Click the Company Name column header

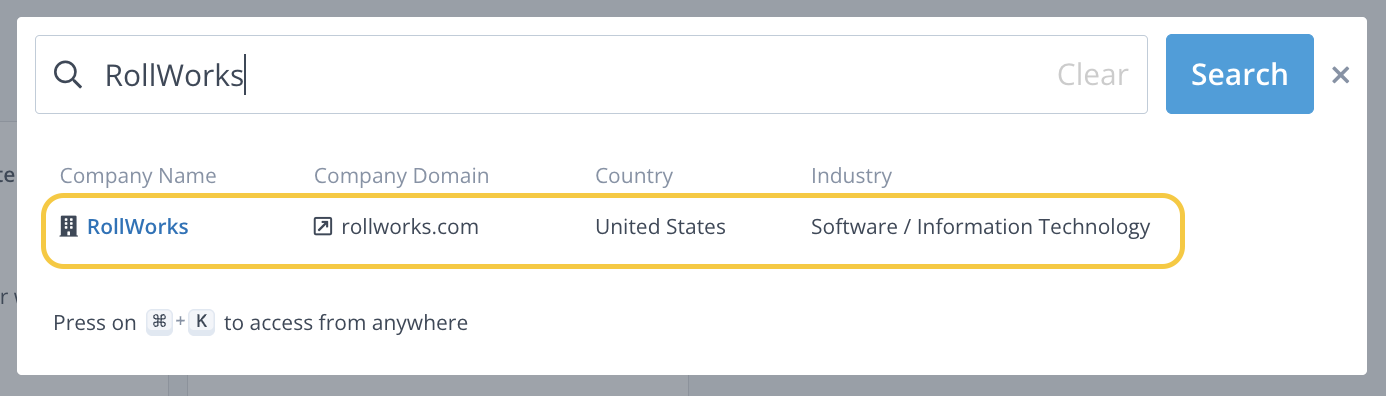138,176
